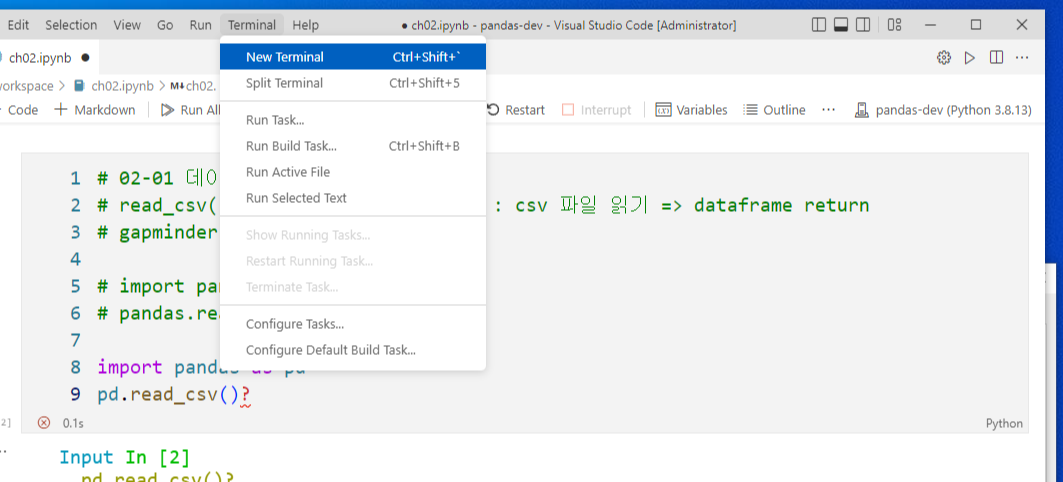
Task: Select the pandas-dev (Python 3.8.13) kernel
Action: [x=944, y=110]
